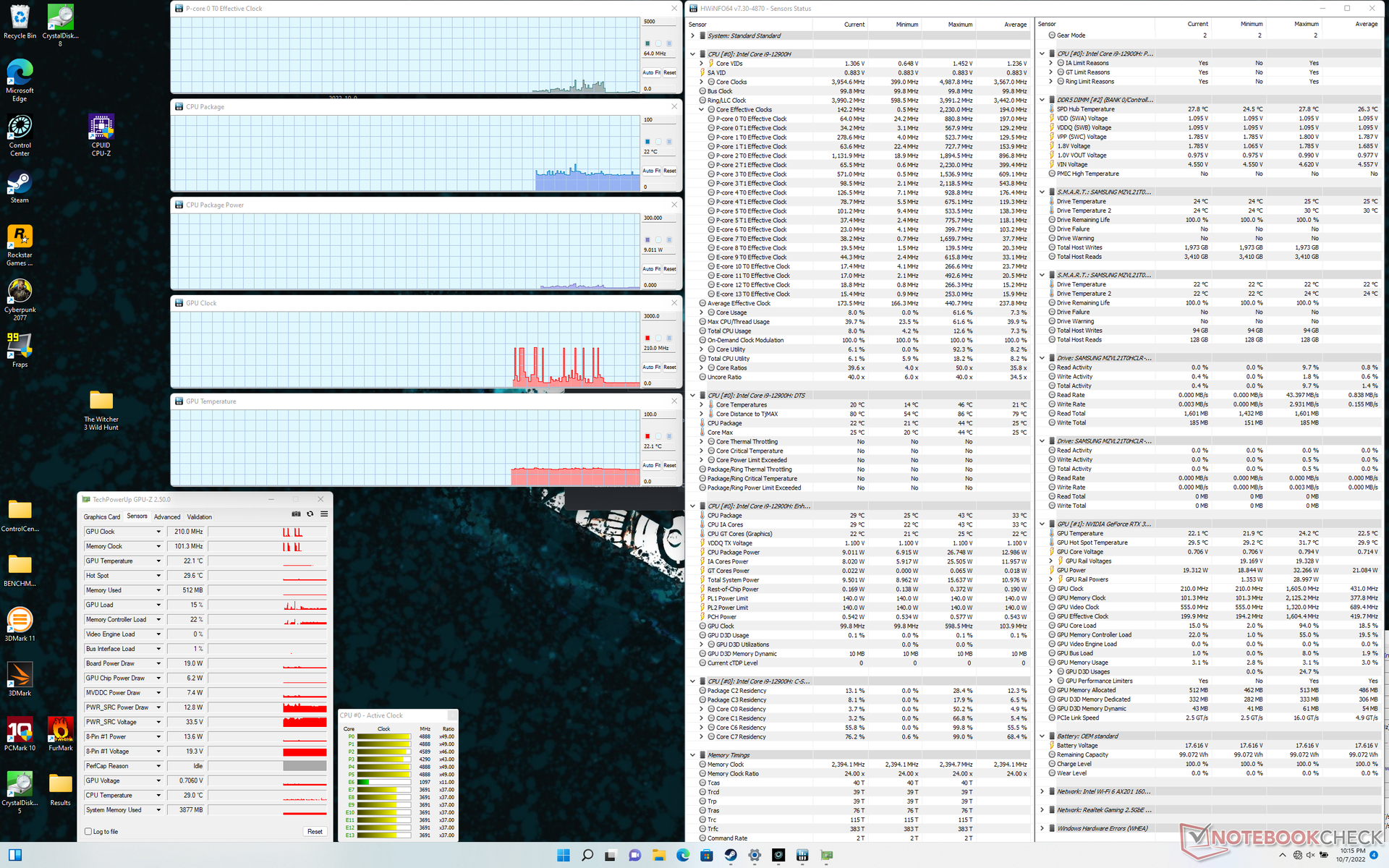Launch Microsoft Edge from the desktop
The image size is (1389, 868).
pos(20,80)
